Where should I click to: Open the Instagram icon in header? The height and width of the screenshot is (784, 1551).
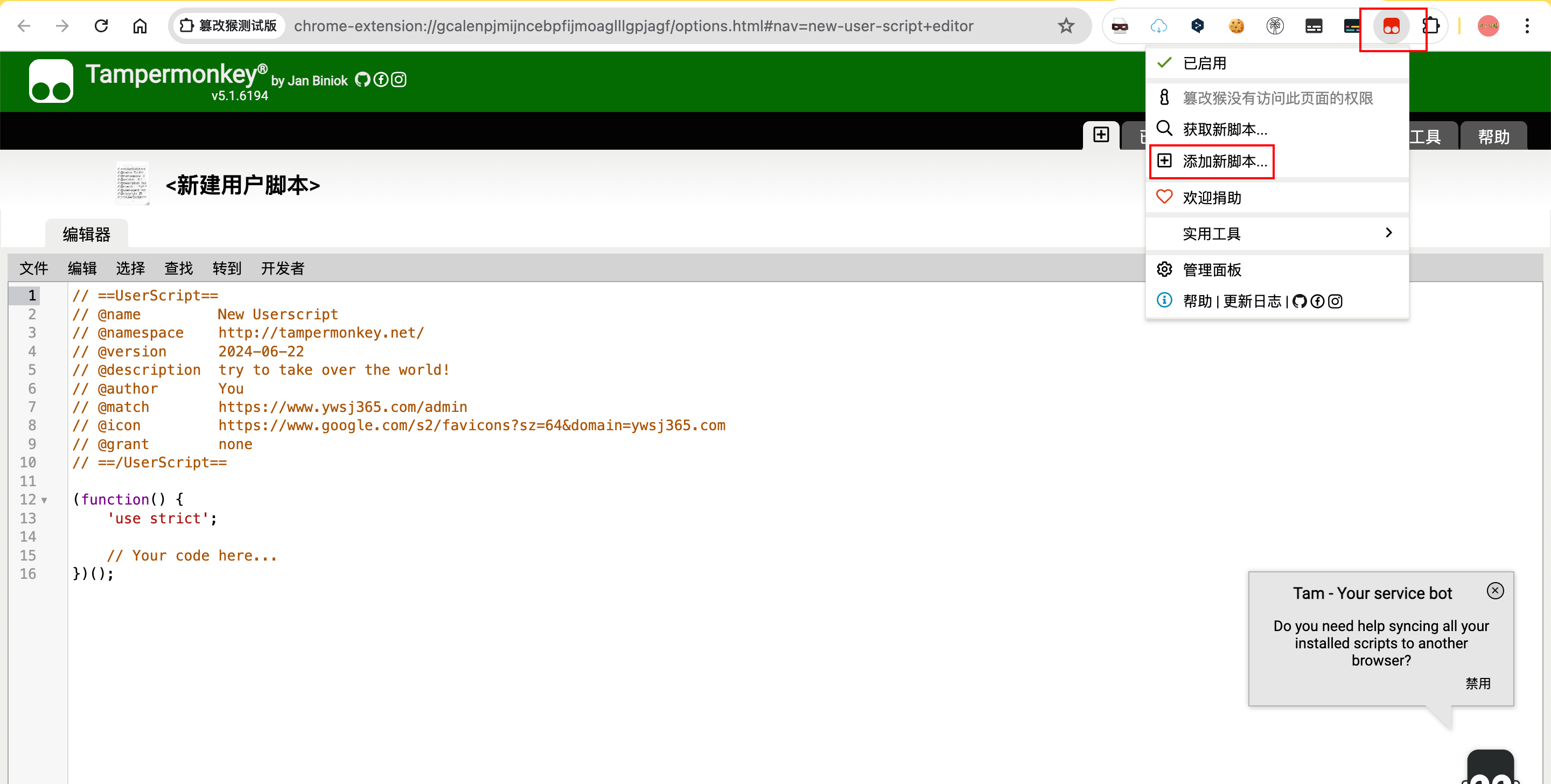(x=399, y=80)
